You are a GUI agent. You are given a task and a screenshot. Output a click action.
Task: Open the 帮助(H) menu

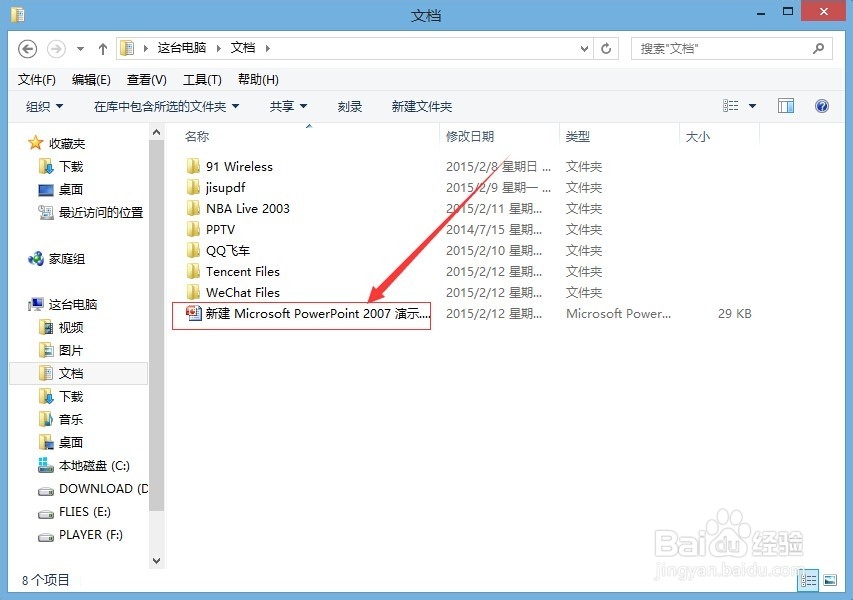258,80
